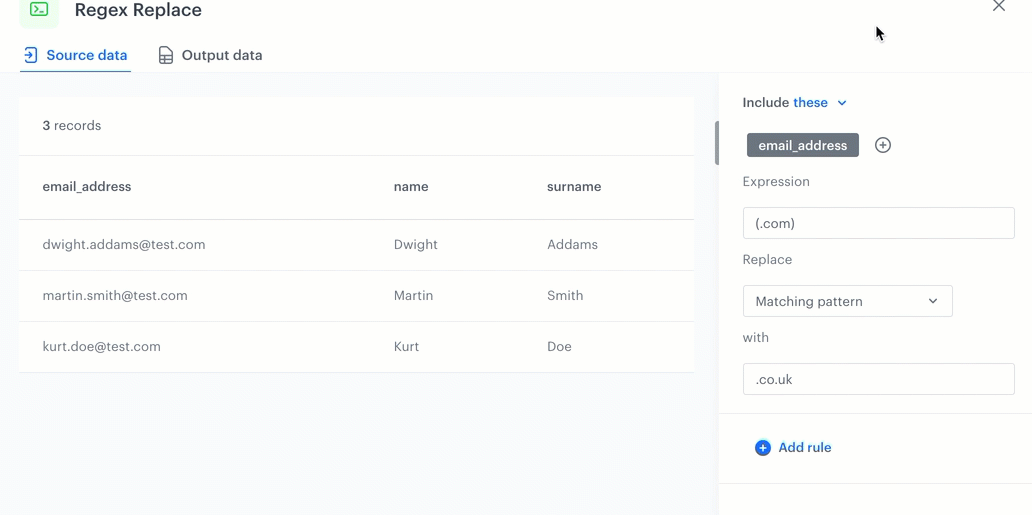Click the vertical scrollbar handle beside the table
This screenshot has height=515, width=1032.
(716, 143)
